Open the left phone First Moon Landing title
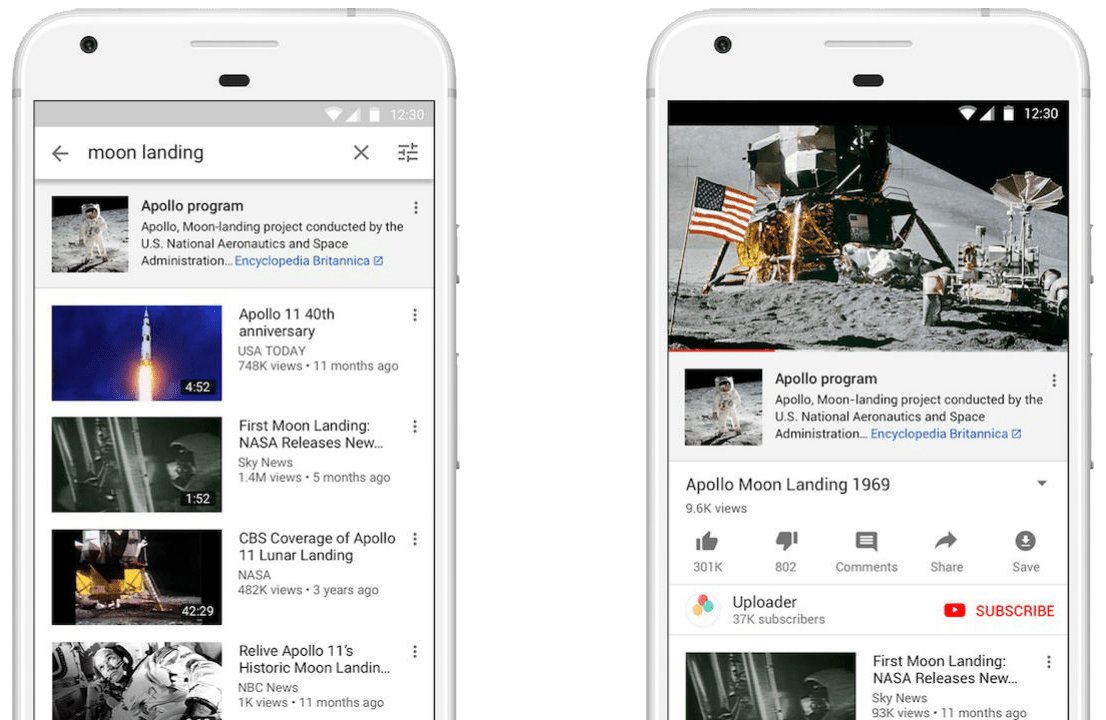This screenshot has width=1106, height=720. click(311, 434)
